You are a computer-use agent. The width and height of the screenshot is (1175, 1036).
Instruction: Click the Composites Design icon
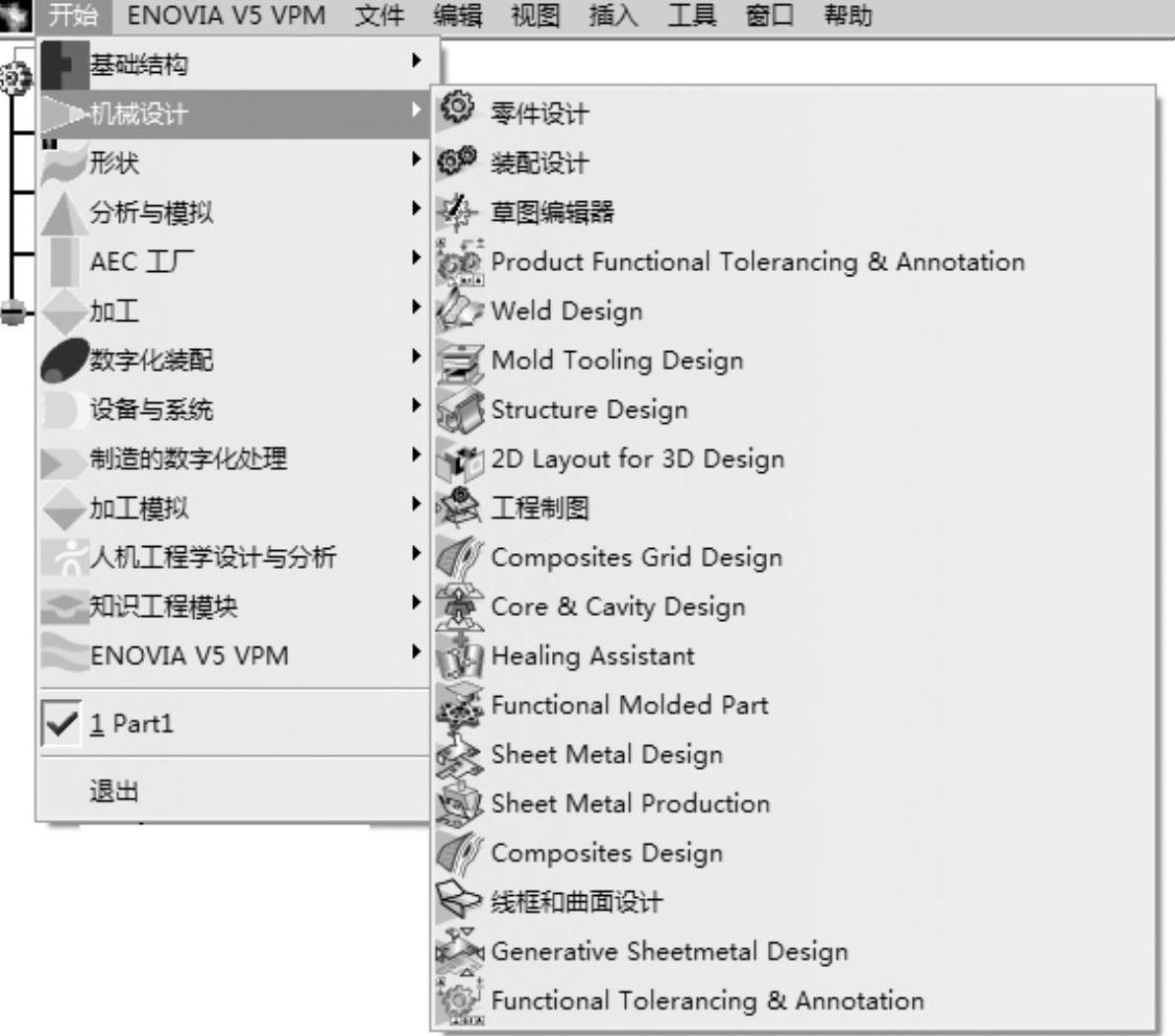pos(459,854)
